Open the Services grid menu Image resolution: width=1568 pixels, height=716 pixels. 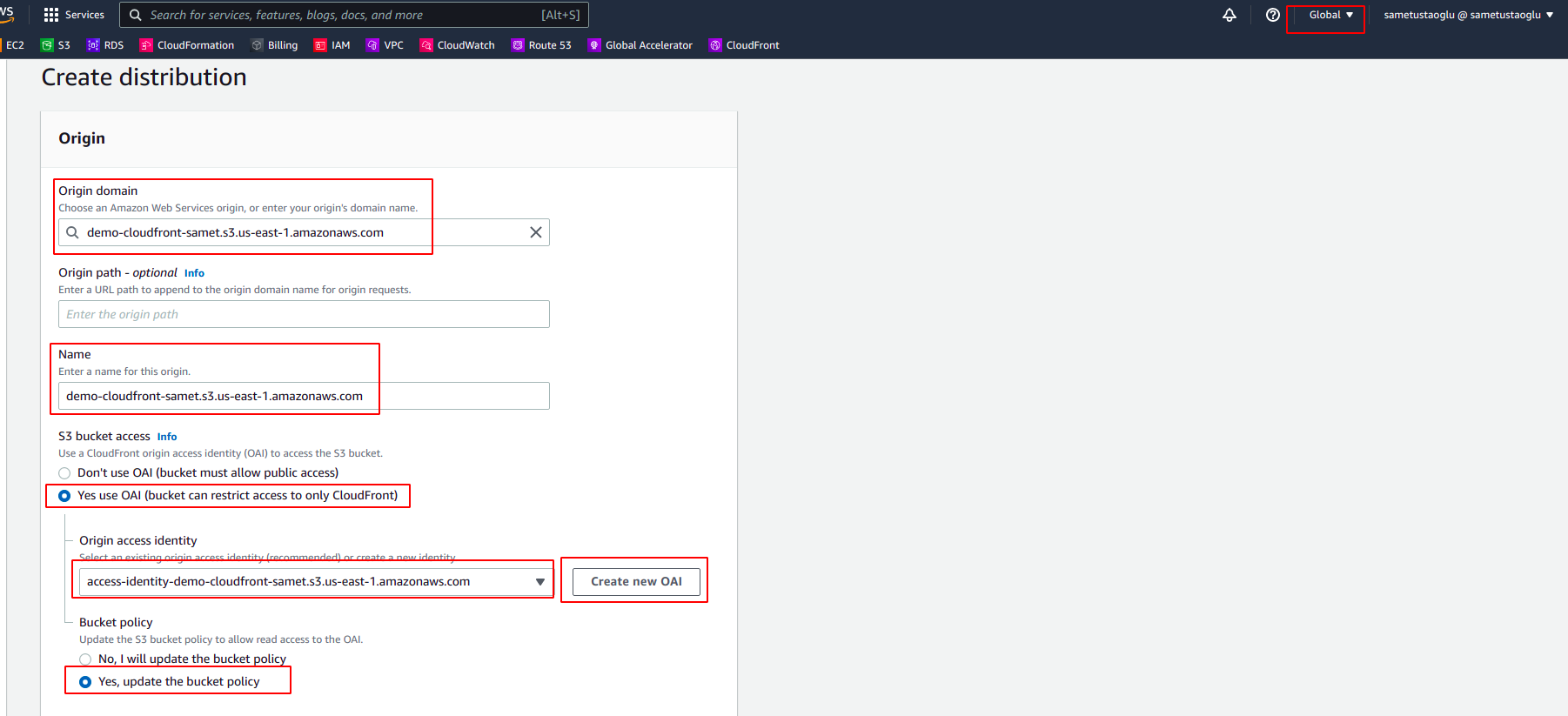[74, 15]
